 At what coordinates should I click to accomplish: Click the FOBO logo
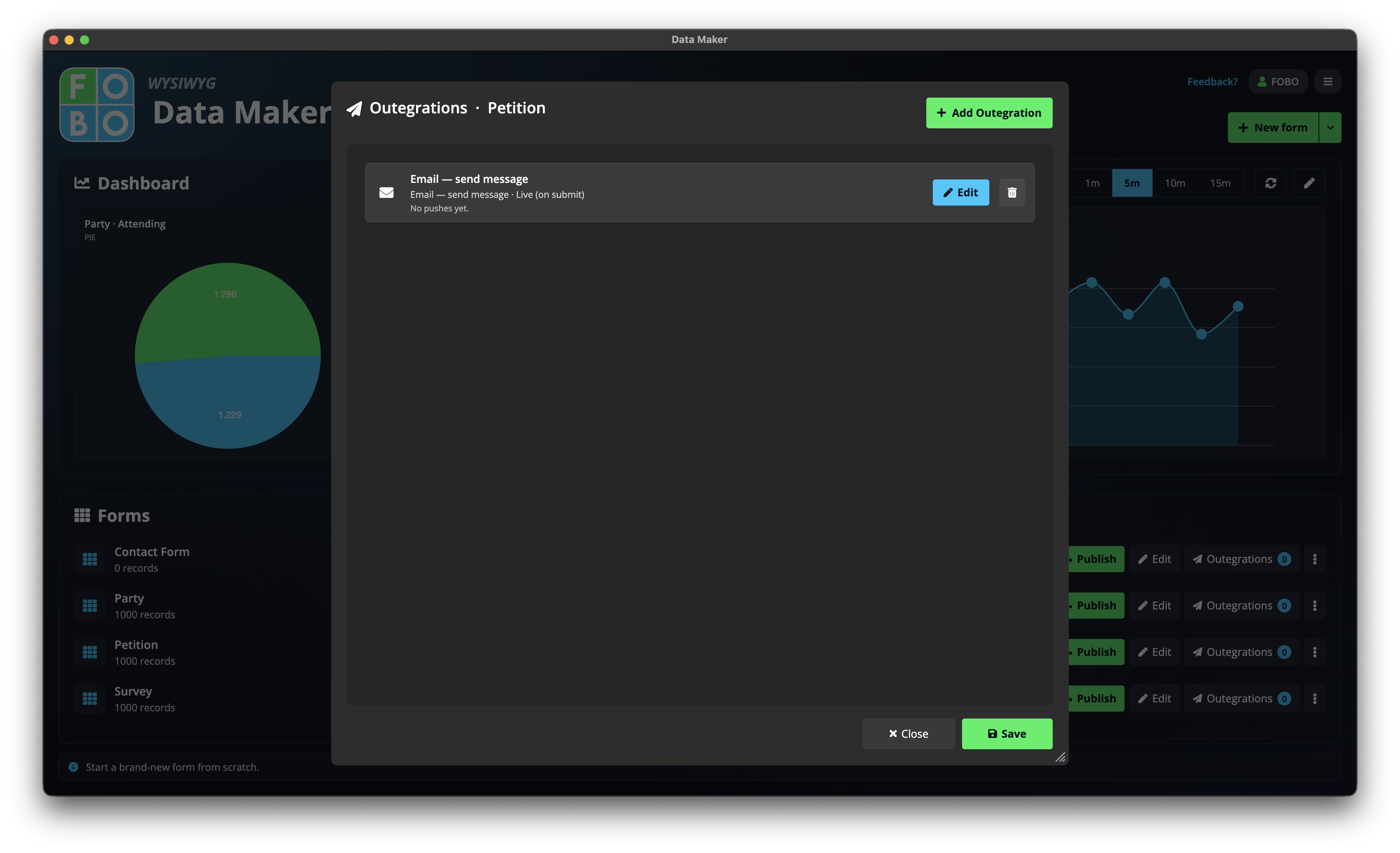[97, 105]
